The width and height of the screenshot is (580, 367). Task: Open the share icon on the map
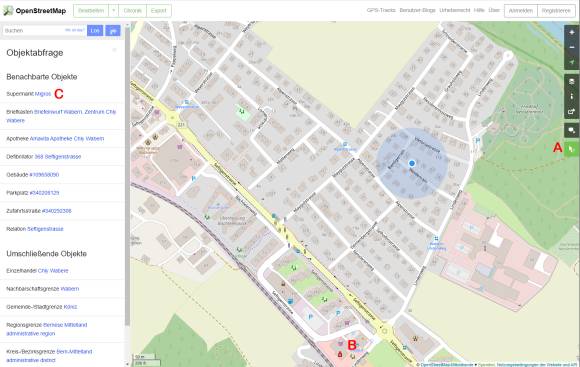pos(571,111)
